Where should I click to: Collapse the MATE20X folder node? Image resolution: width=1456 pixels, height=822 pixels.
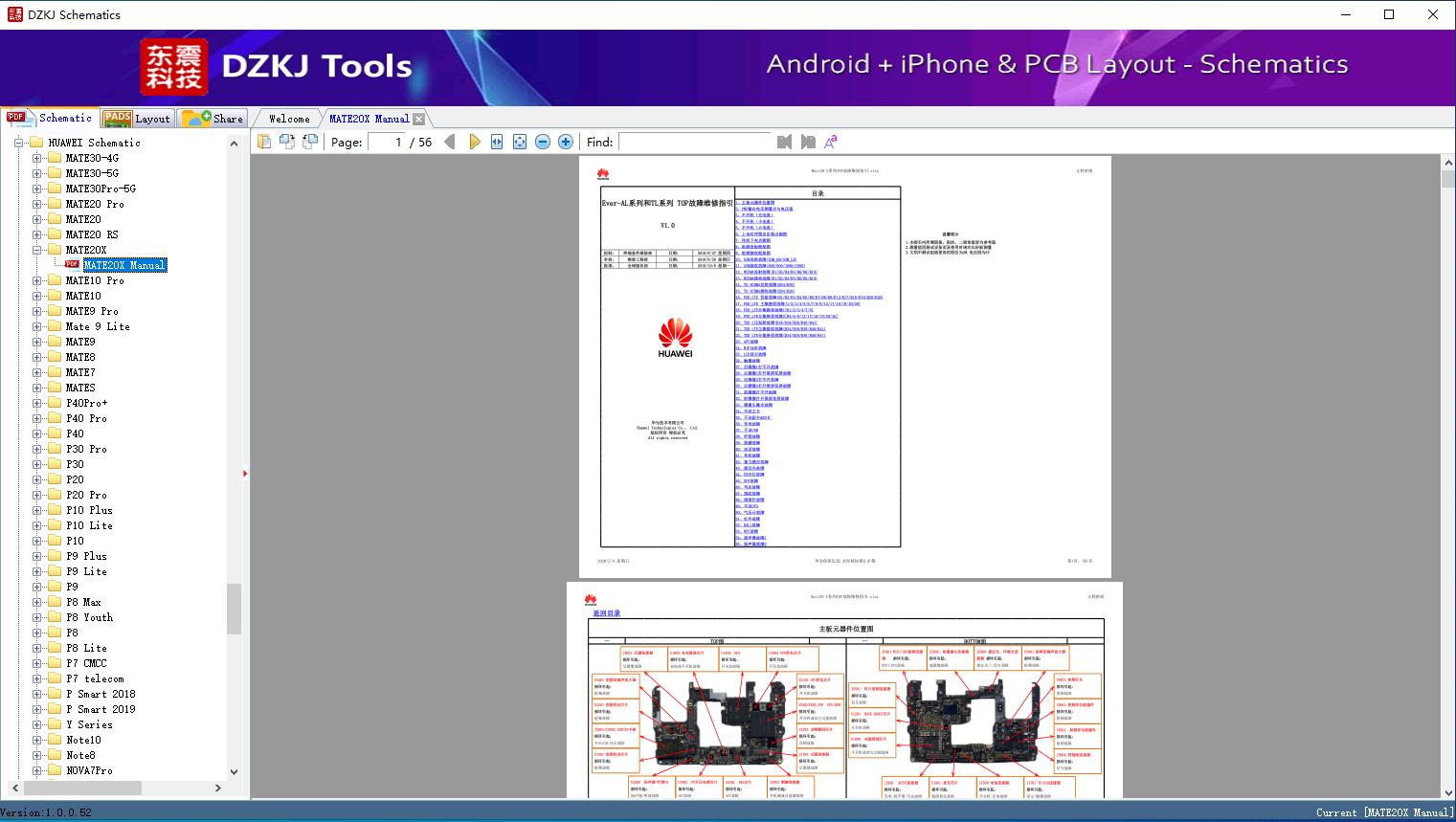[x=36, y=250]
